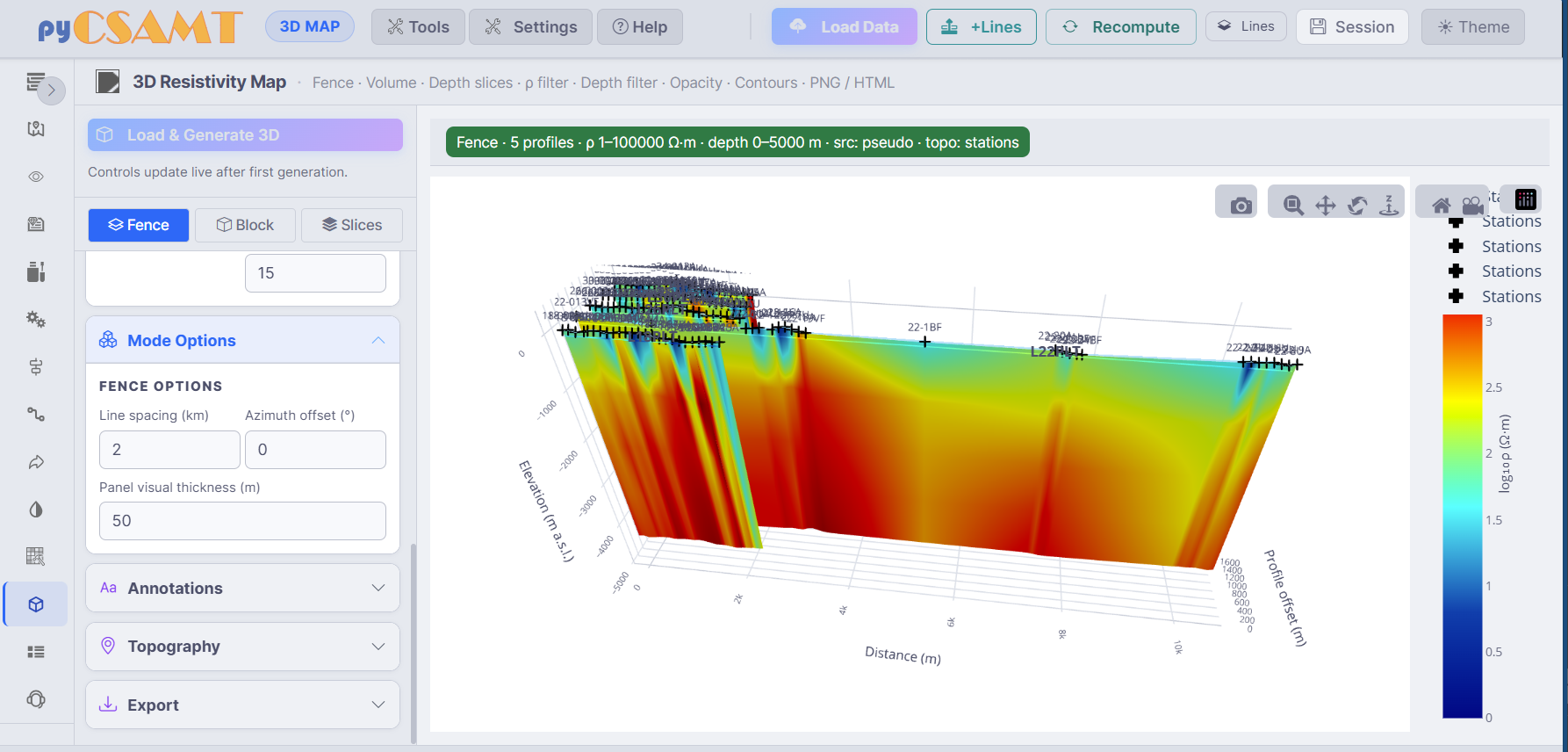
Task: Open the Help menu
Action: pos(640,27)
